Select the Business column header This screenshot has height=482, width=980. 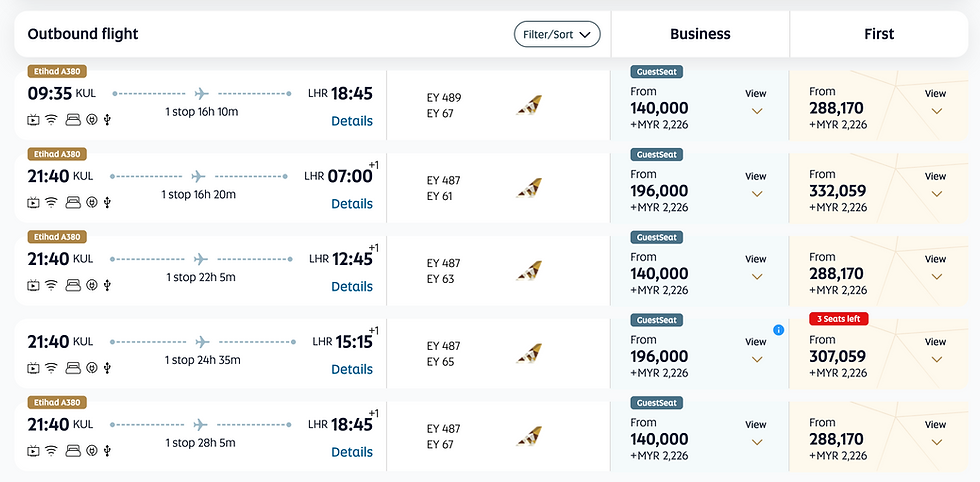tap(700, 34)
